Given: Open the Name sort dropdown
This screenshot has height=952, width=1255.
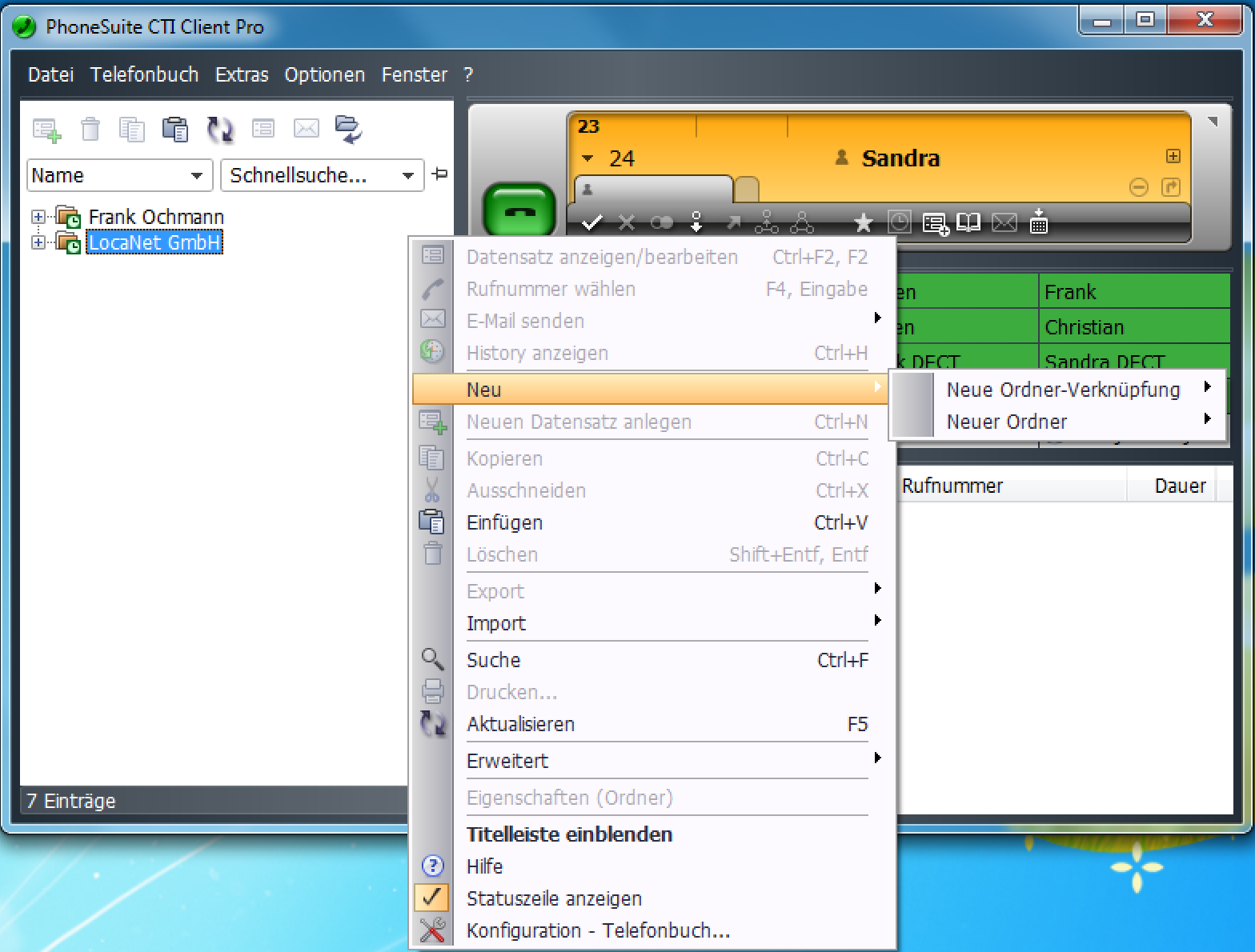Looking at the screenshot, I should pos(197,176).
